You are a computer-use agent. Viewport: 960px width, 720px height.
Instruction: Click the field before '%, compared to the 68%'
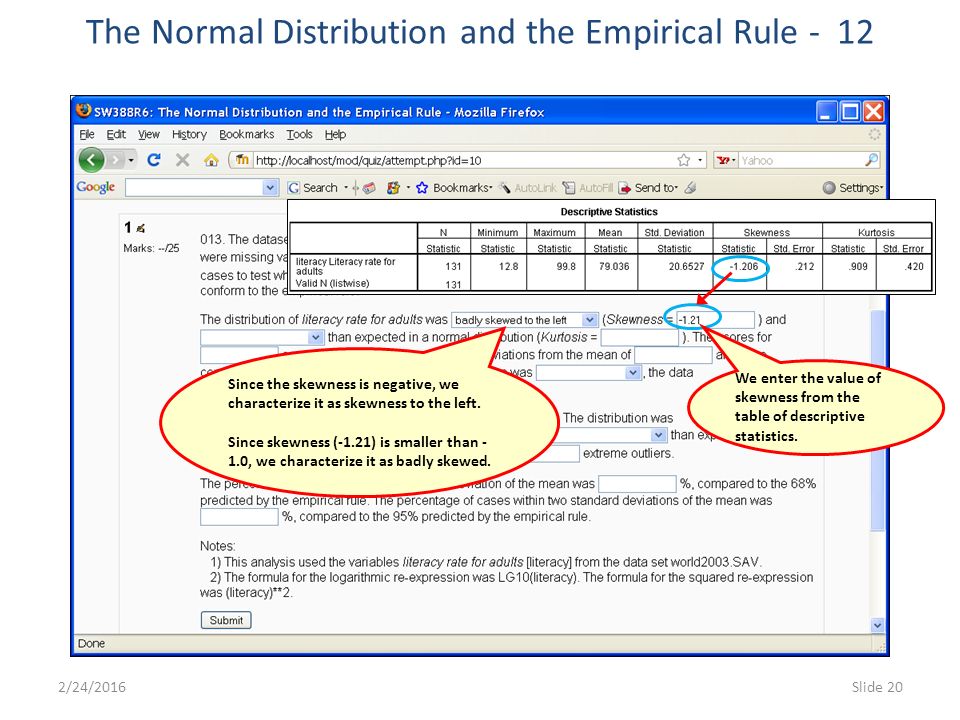tap(637, 484)
